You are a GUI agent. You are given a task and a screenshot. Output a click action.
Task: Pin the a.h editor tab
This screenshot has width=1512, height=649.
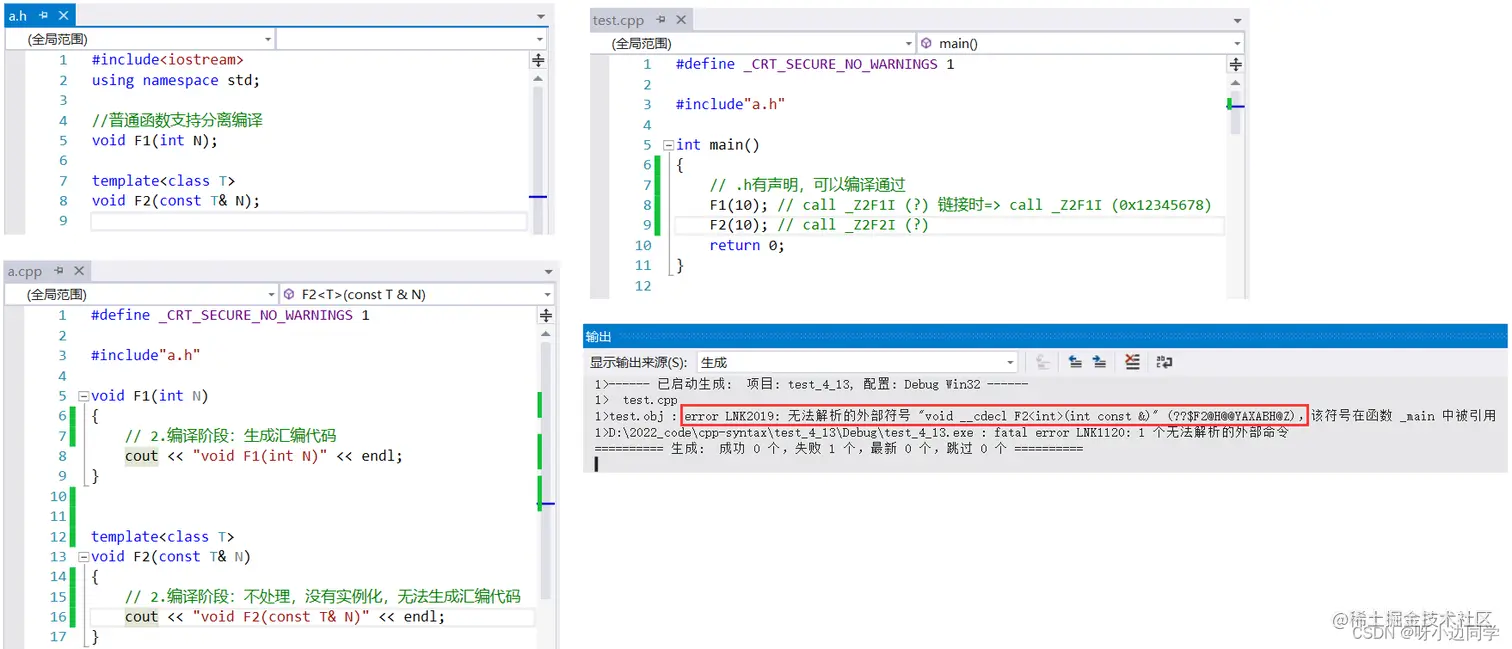(x=44, y=16)
